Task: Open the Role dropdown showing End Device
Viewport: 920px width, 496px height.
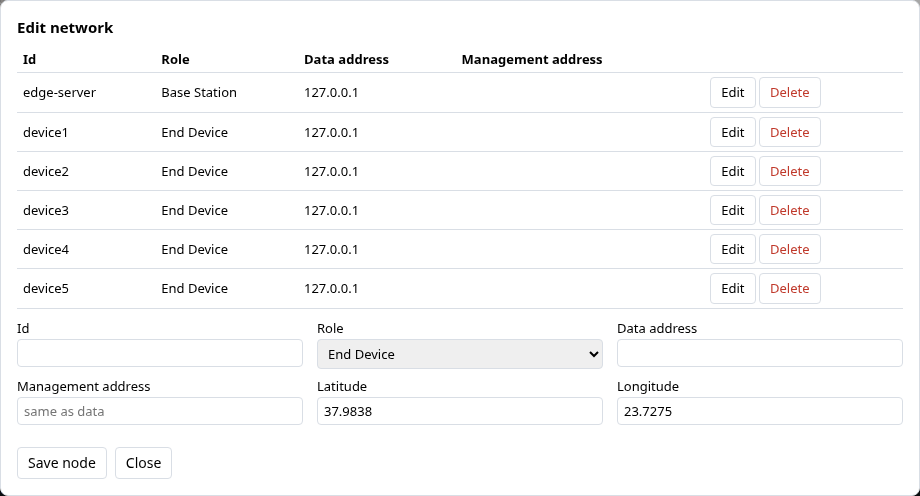Action: click(x=459, y=354)
